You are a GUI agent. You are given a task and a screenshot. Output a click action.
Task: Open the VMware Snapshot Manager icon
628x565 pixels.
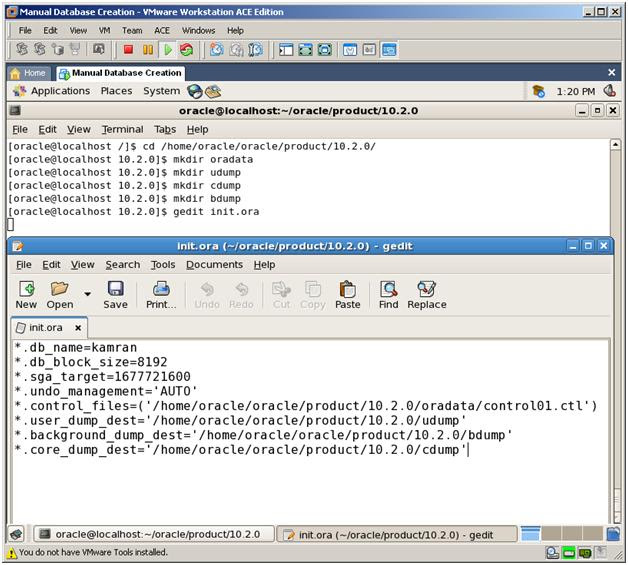pos(256,50)
